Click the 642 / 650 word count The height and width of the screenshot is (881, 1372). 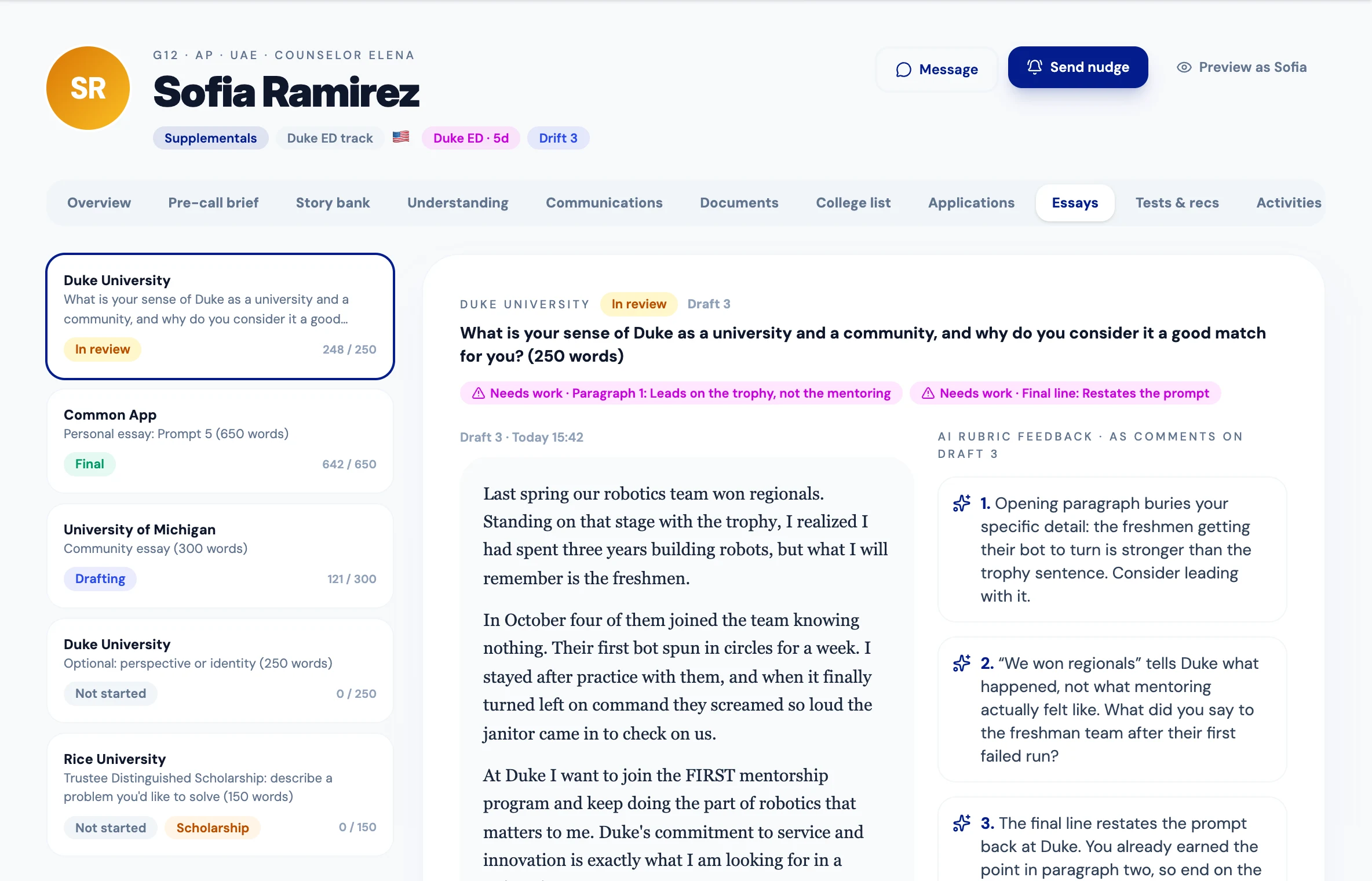coord(349,464)
